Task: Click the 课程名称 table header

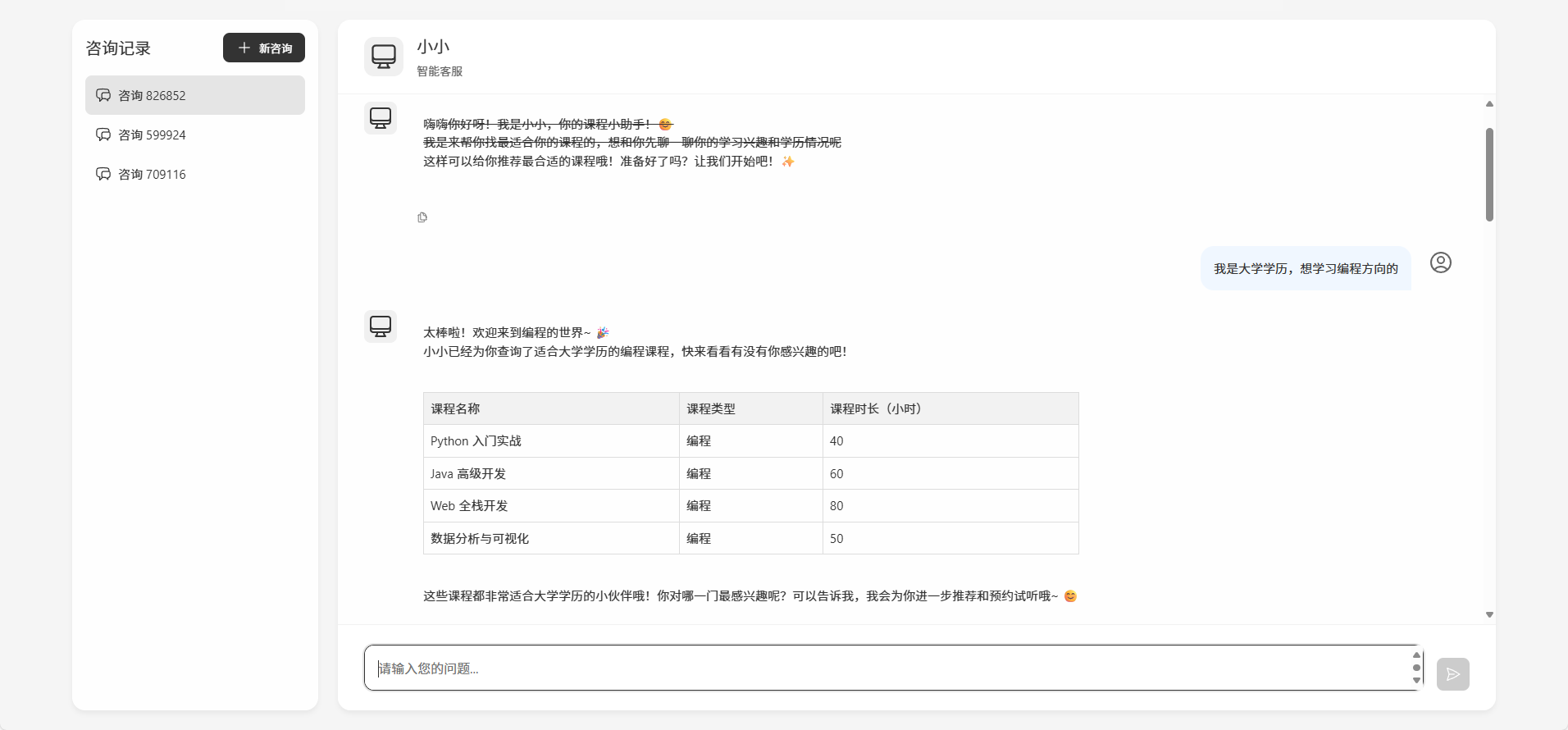Action: pos(455,408)
